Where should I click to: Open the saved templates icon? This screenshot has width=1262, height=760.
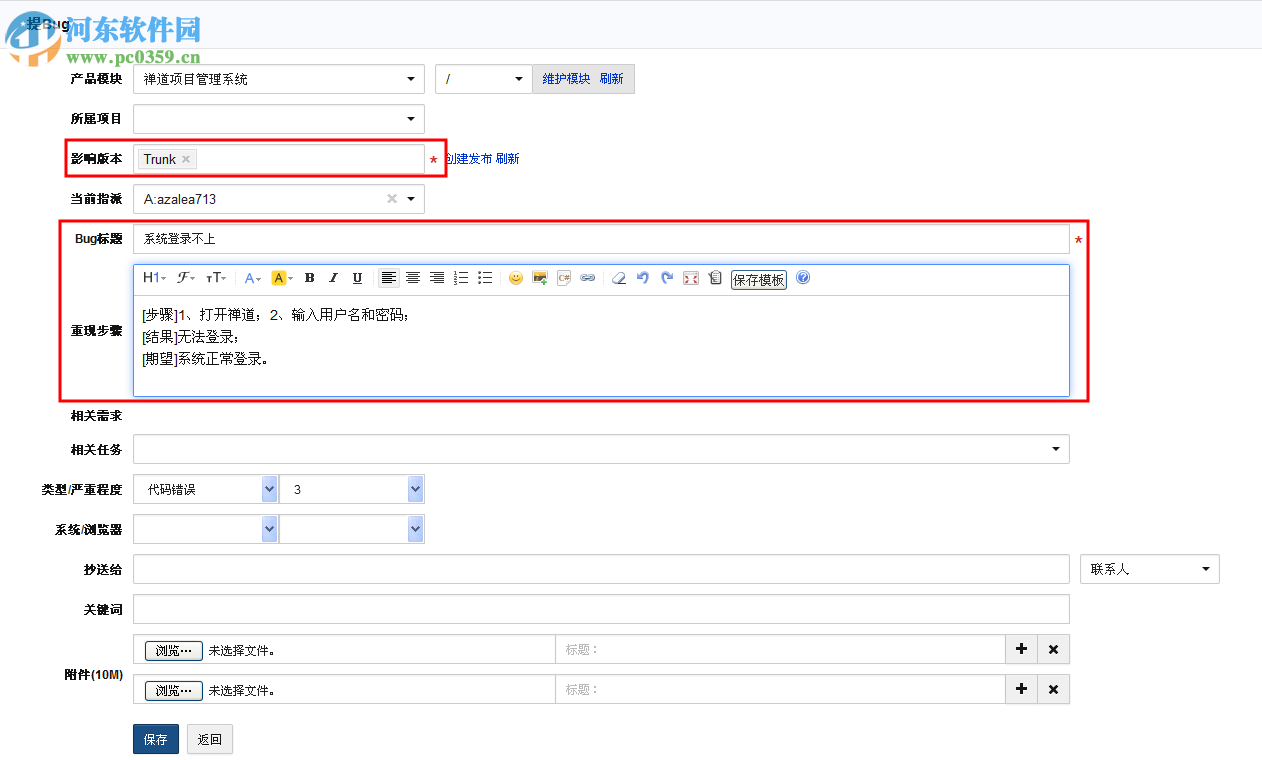(715, 278)
